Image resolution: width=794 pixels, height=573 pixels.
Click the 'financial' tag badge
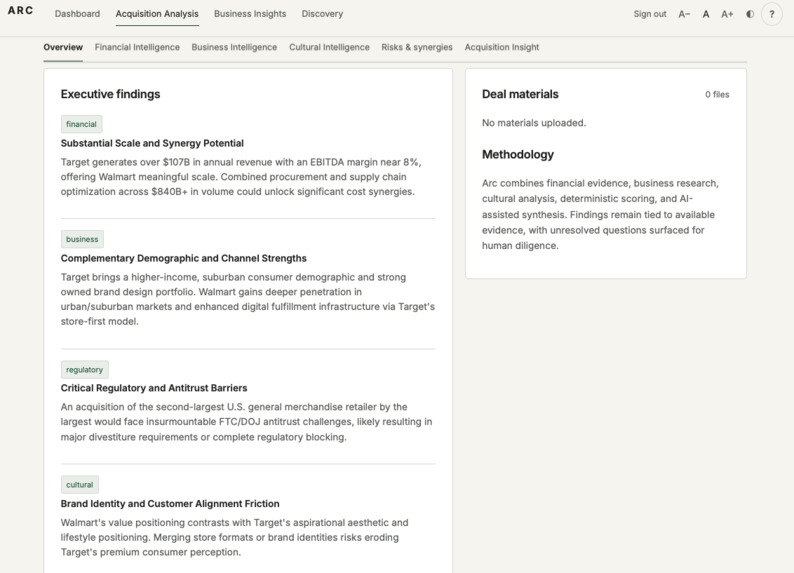coord(81,124)
